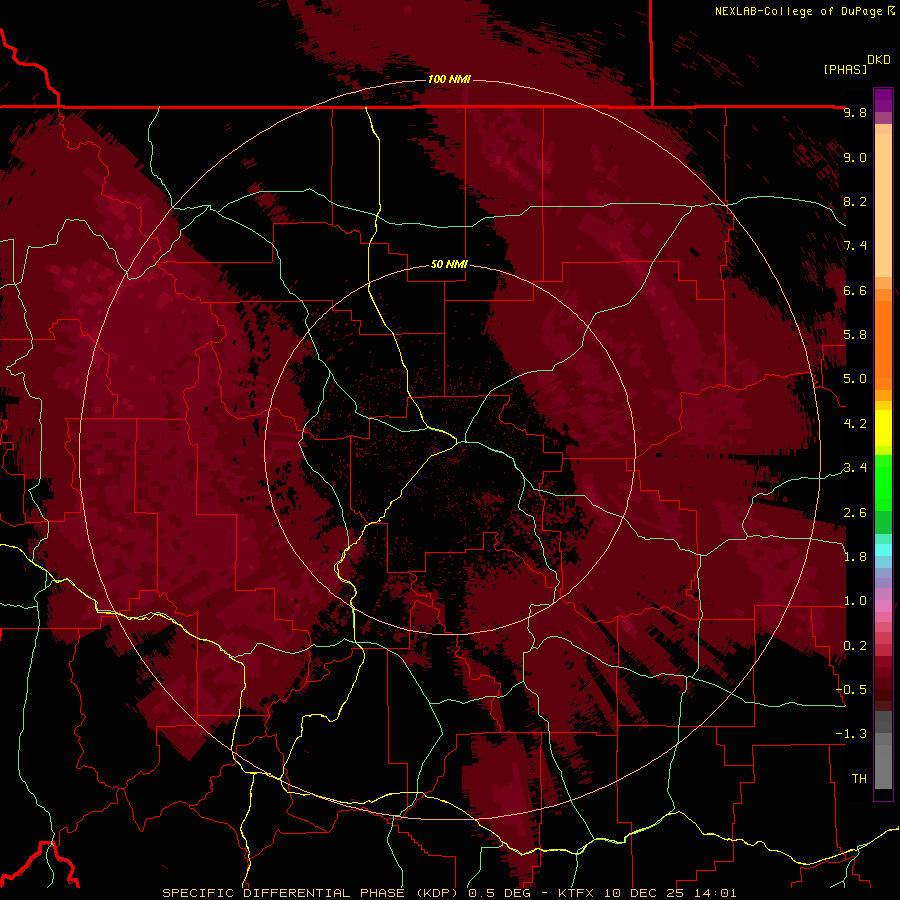Click the 5.0 value on the color scale
900x900 pixels.
(x=855, y=379)
